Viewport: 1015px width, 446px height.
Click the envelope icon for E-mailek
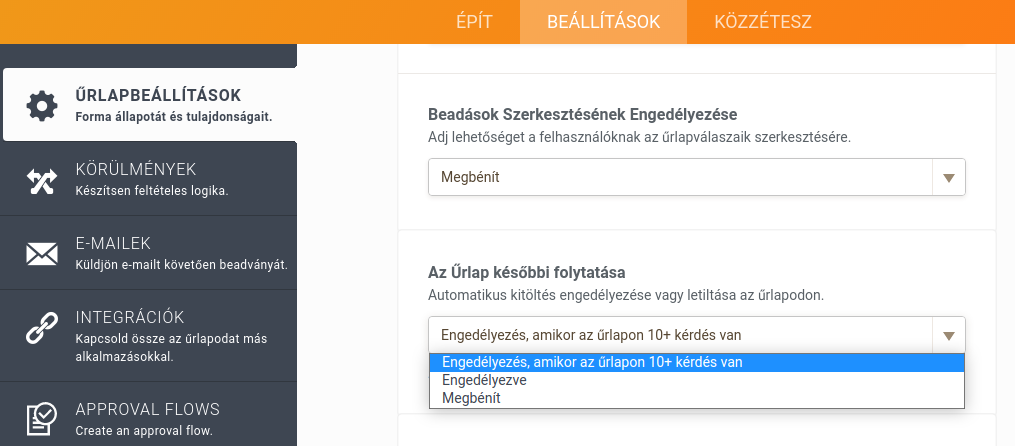42,253
